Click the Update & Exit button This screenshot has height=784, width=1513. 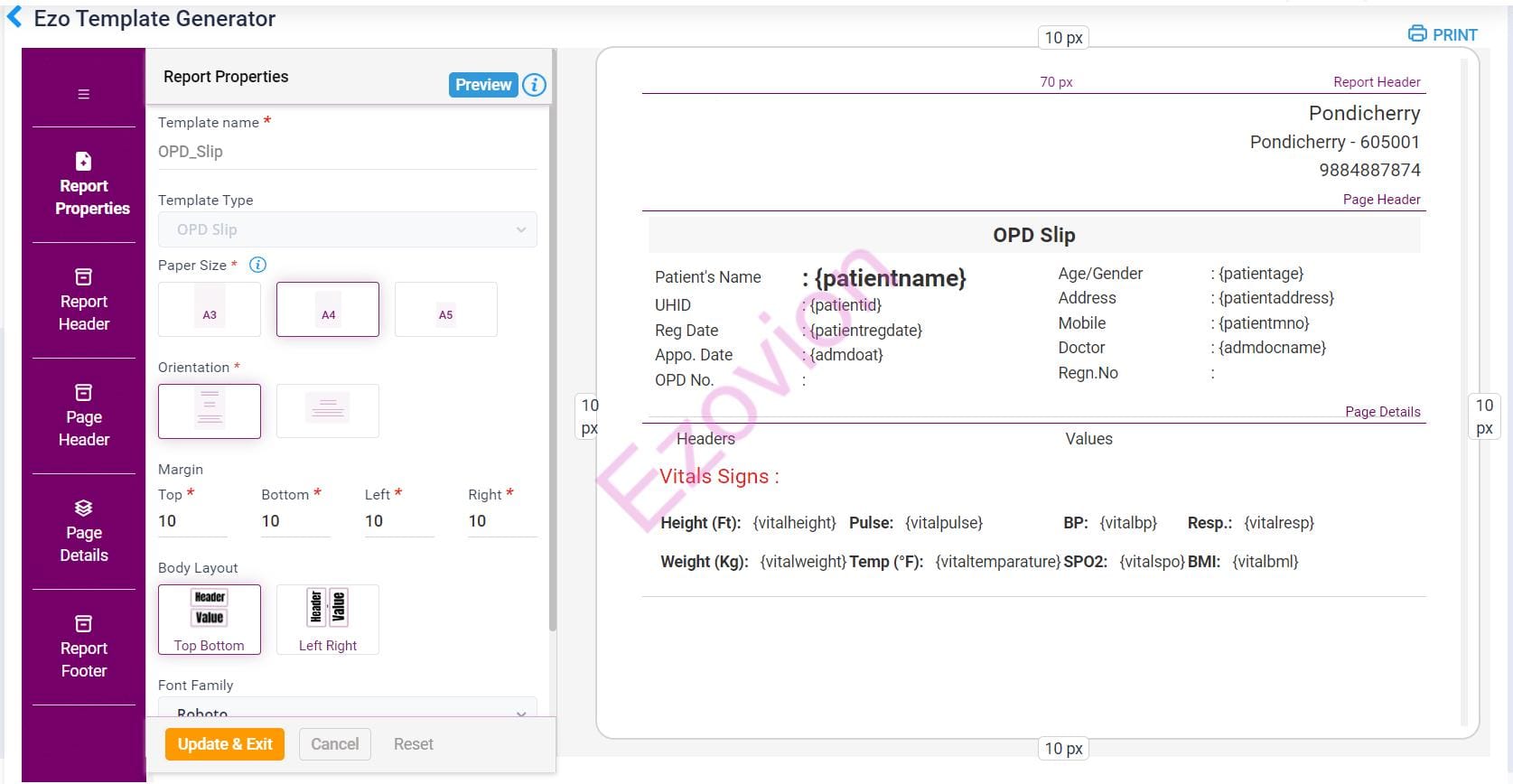(225, 744)
